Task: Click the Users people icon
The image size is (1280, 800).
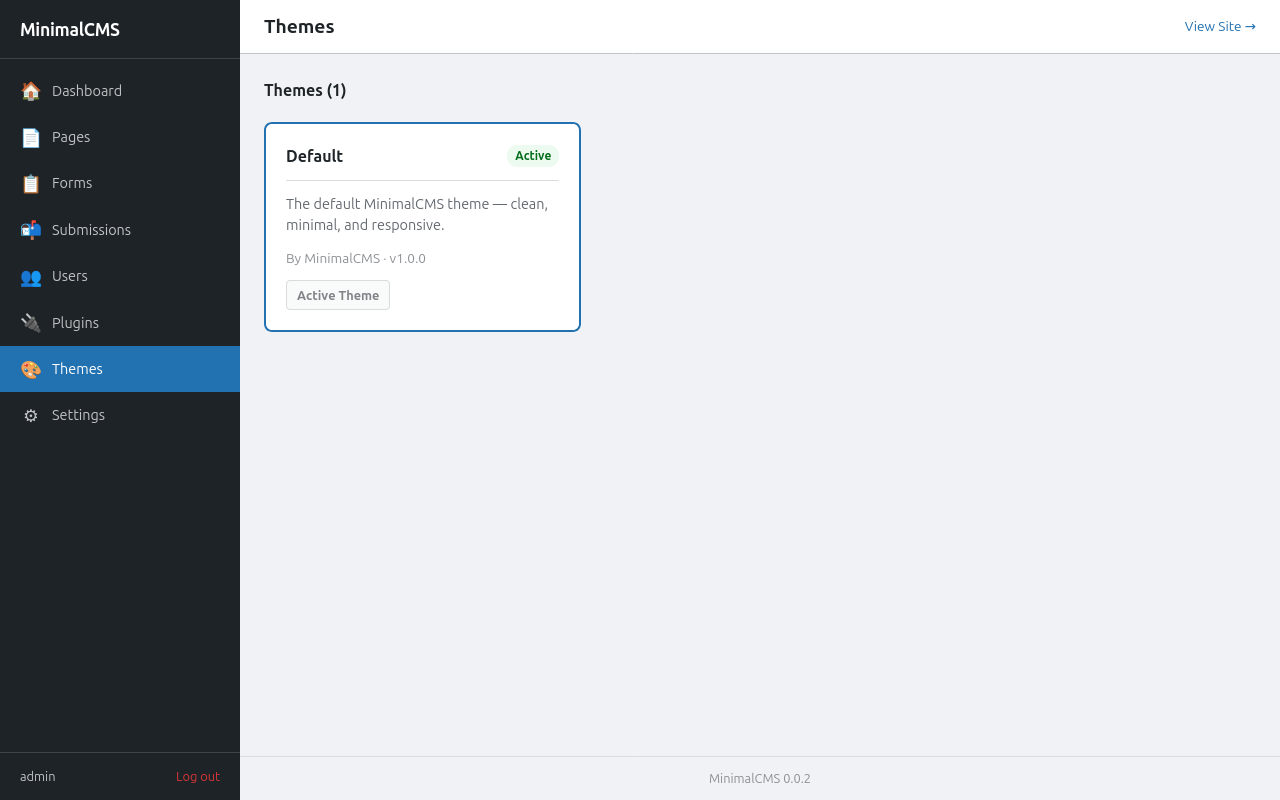Action: [31, 277]
